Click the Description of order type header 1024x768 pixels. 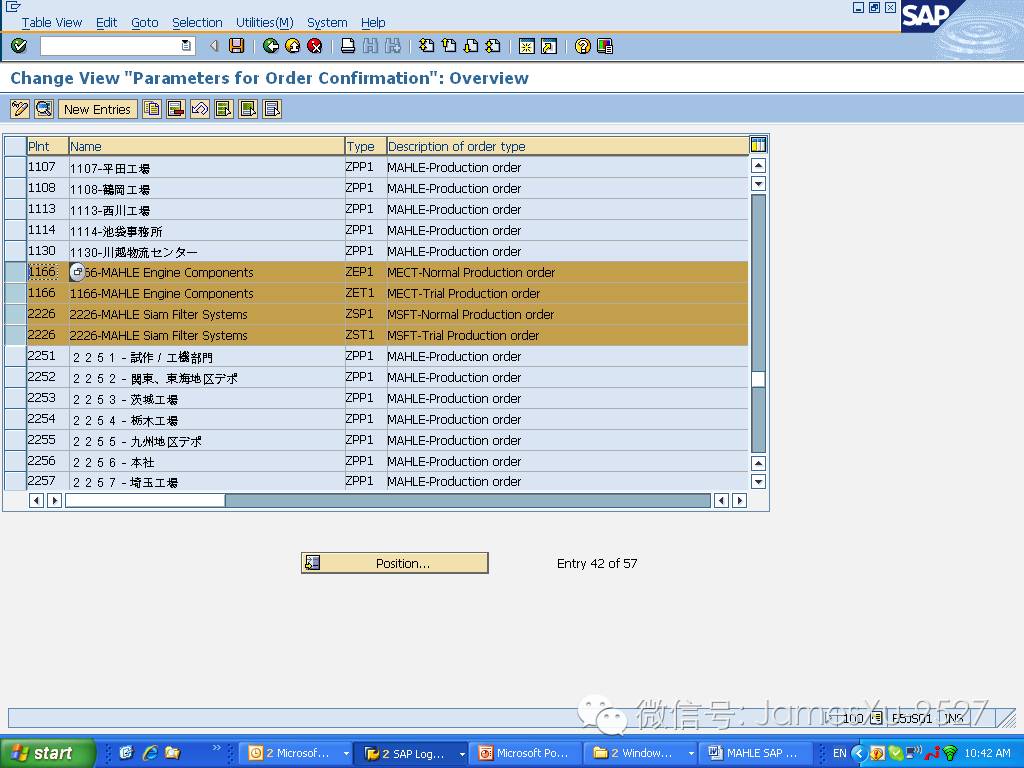567,146
